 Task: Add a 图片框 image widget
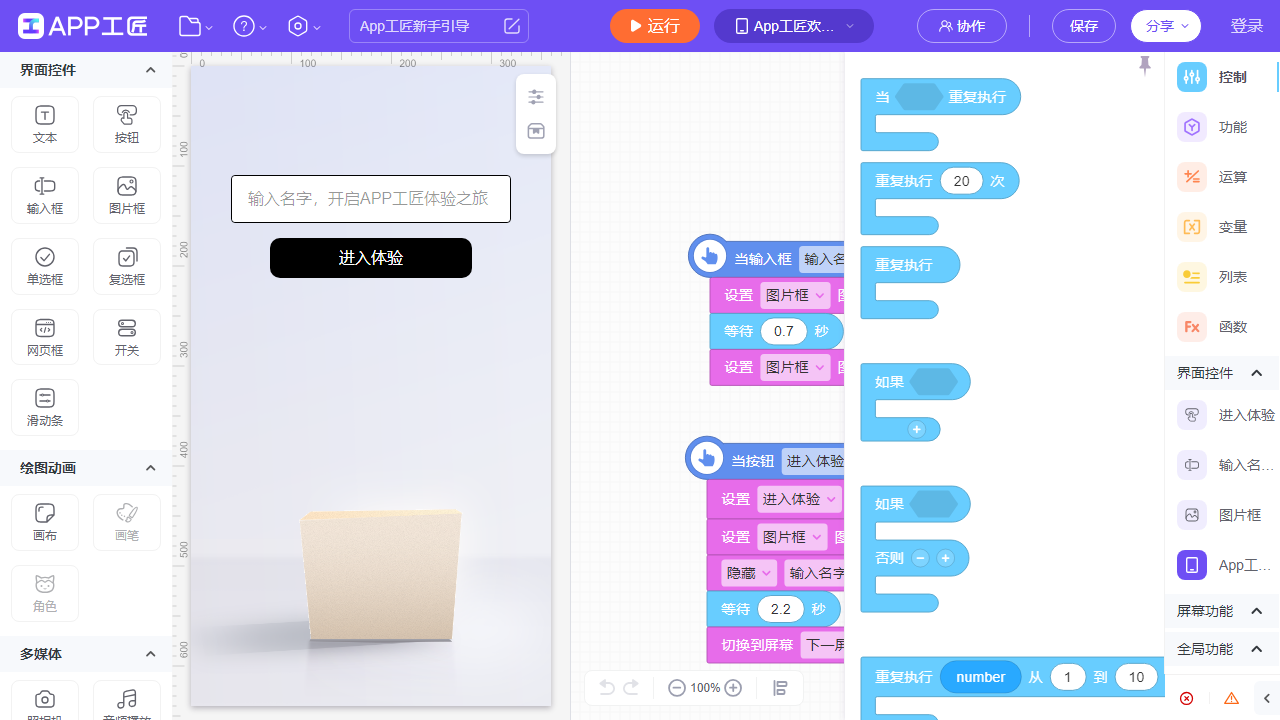(x=127, y=196)
